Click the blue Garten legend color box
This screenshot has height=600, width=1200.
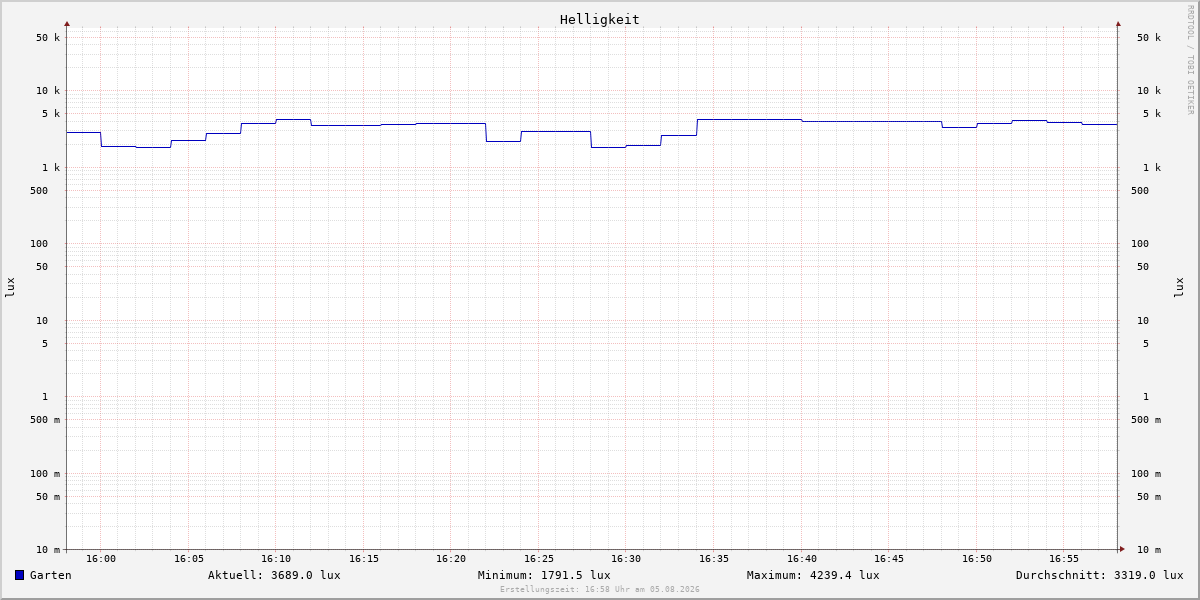pos(19,575)
